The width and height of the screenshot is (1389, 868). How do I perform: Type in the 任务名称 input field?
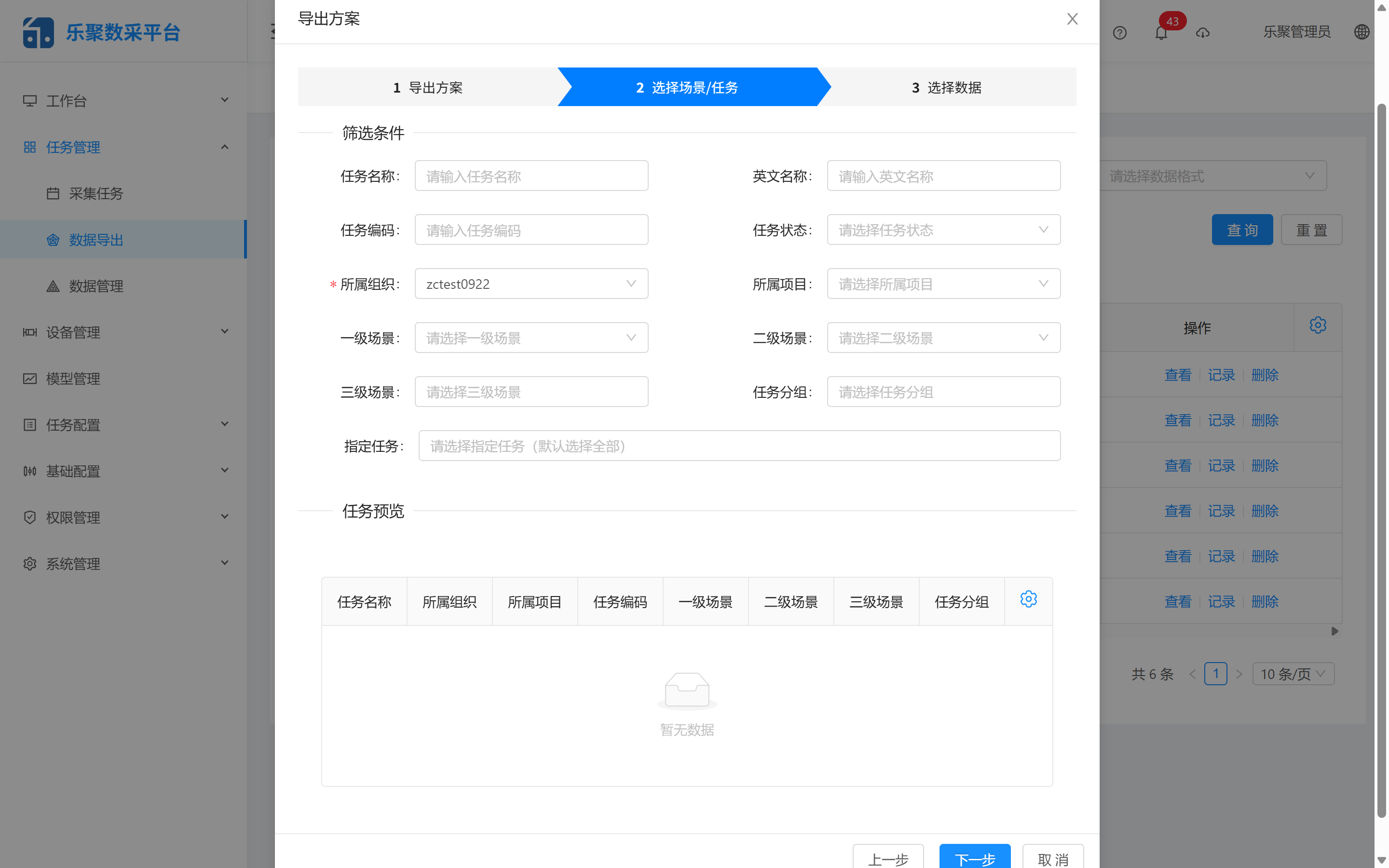click(x=531, y=176)
